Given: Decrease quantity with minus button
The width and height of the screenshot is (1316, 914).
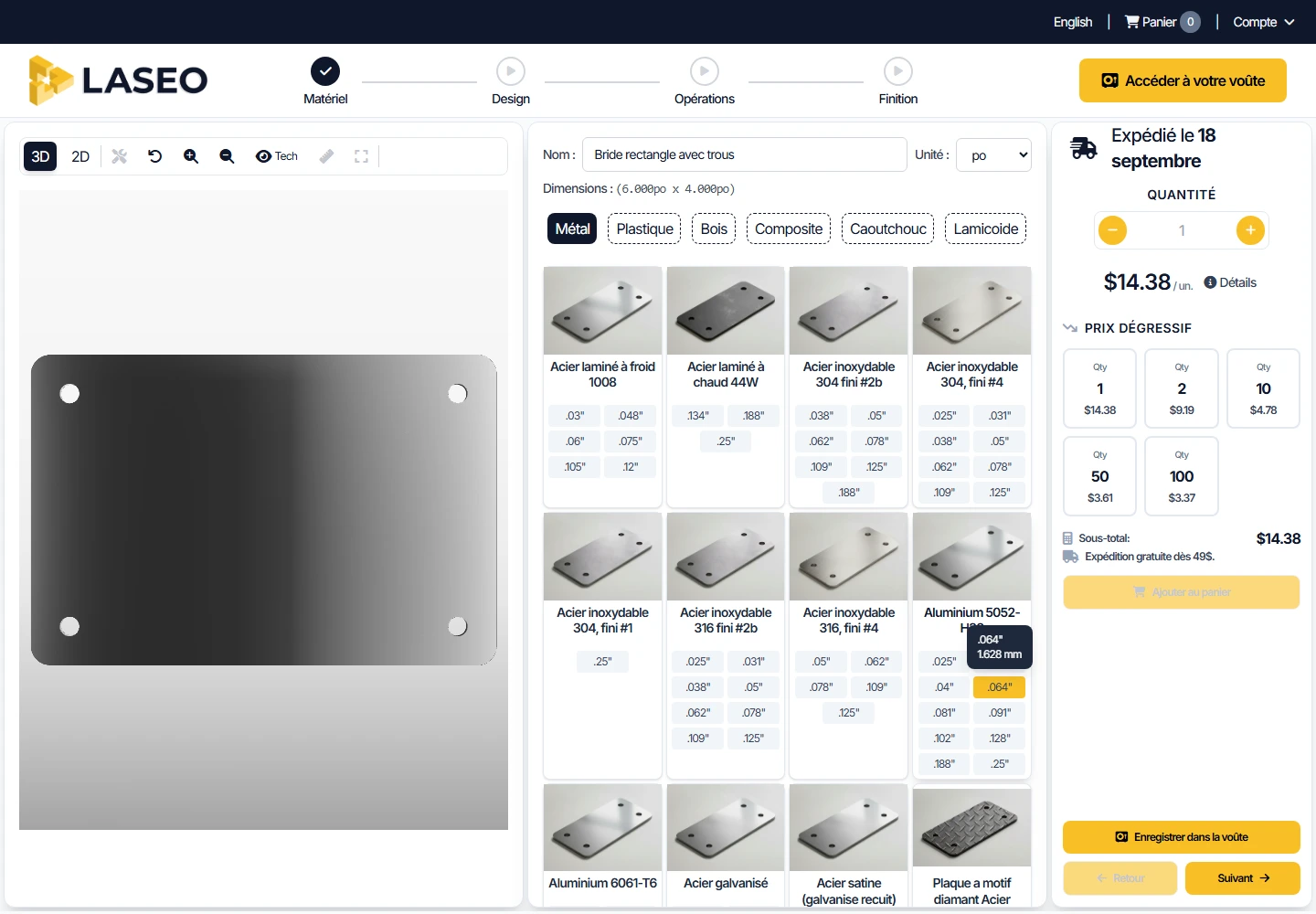Looking at the screenshot, I should 1112,230.
